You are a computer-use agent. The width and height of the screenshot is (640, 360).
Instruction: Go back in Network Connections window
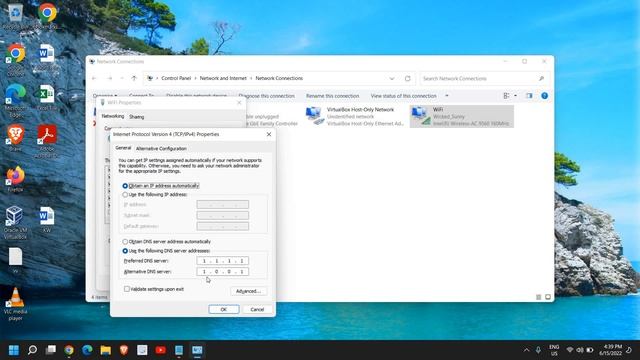(94, 78)
